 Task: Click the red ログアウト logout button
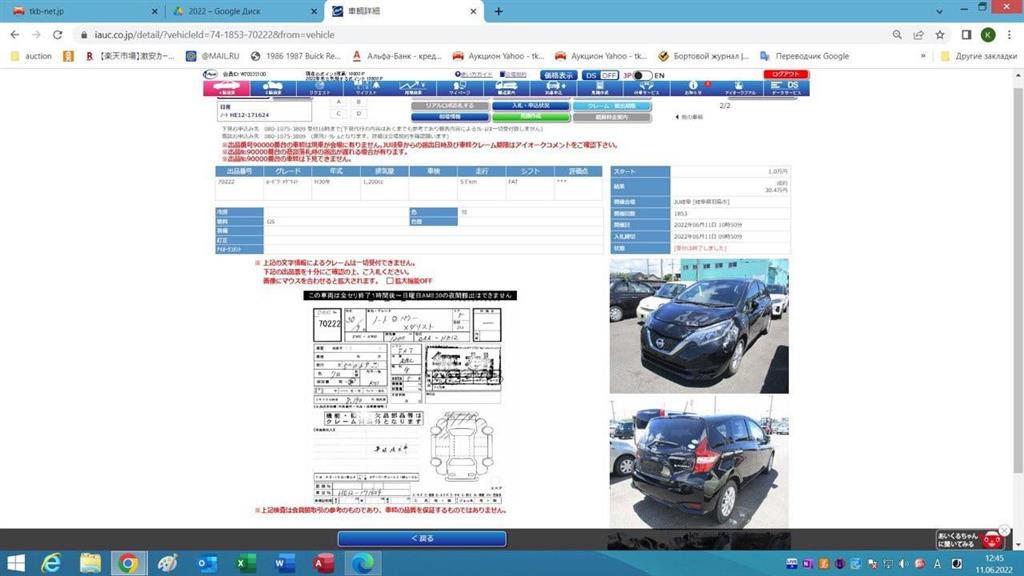[785, 75]
